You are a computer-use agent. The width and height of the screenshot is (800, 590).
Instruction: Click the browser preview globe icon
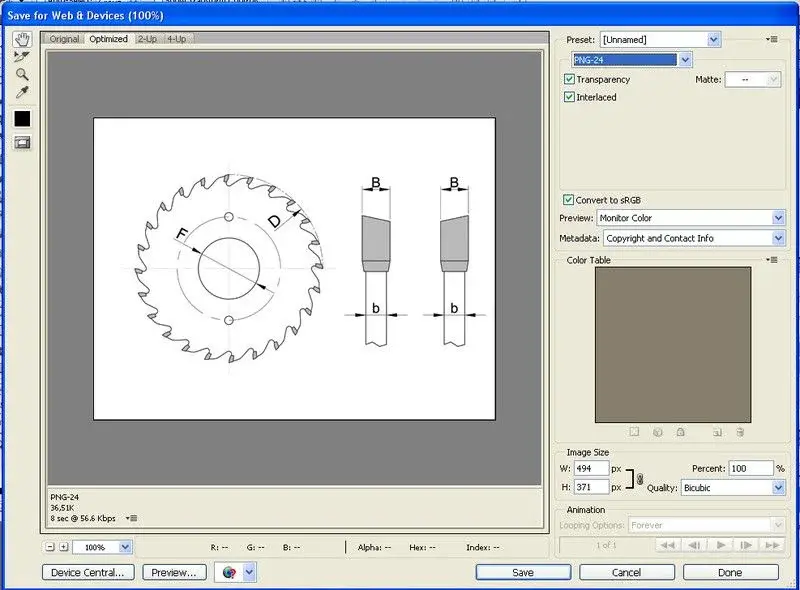coord(229,573)
